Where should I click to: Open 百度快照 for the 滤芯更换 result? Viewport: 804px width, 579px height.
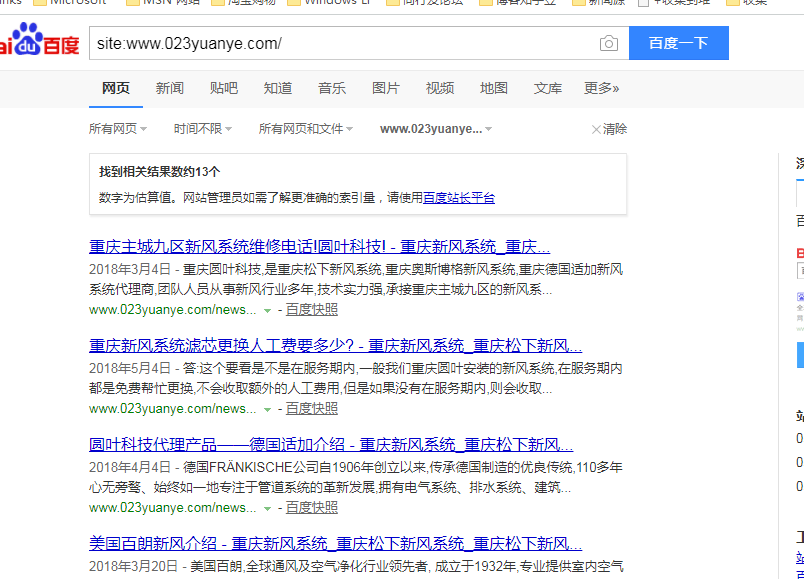point(312,409)
